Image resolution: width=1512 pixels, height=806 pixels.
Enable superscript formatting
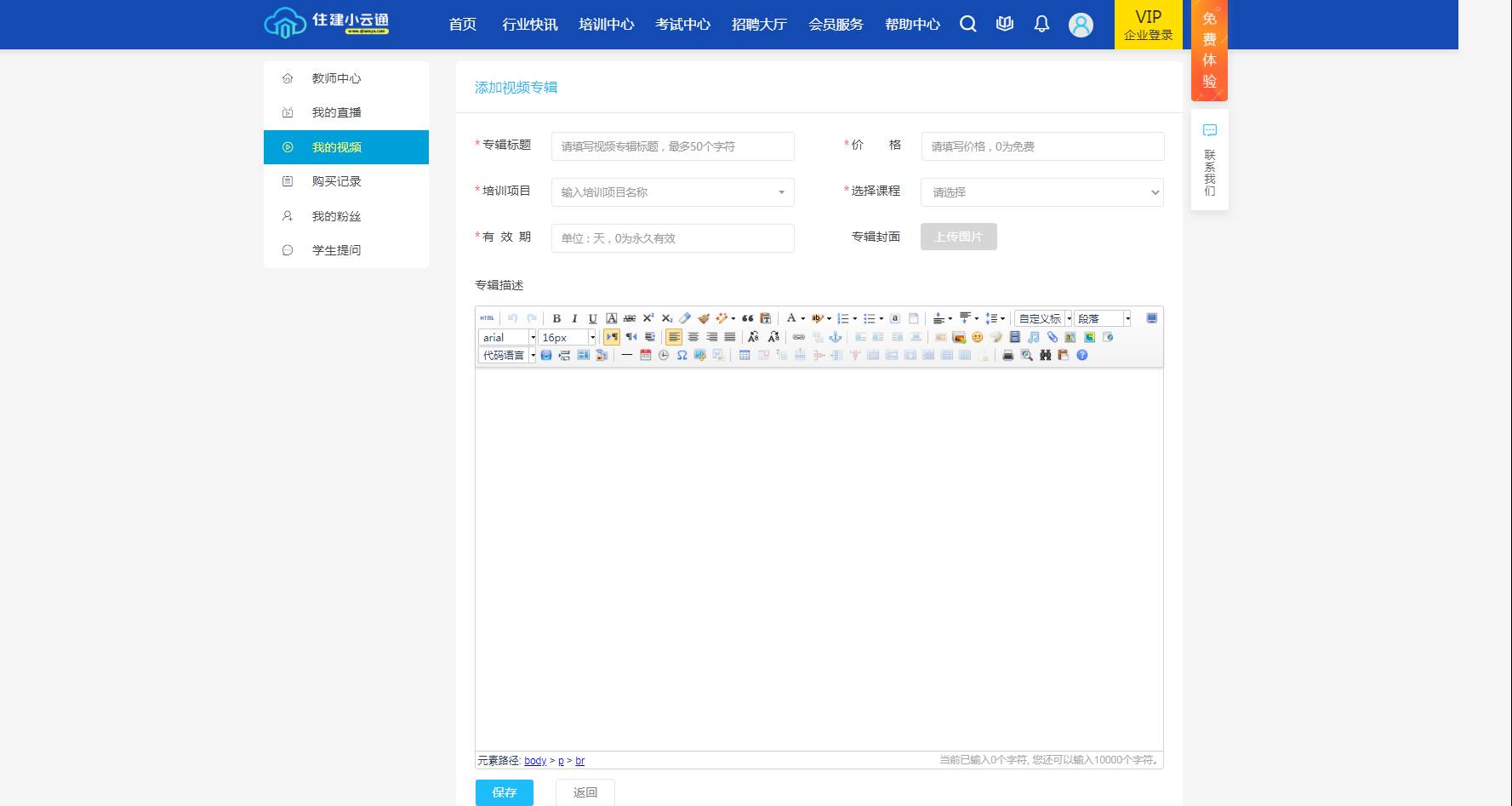[648, 318]
